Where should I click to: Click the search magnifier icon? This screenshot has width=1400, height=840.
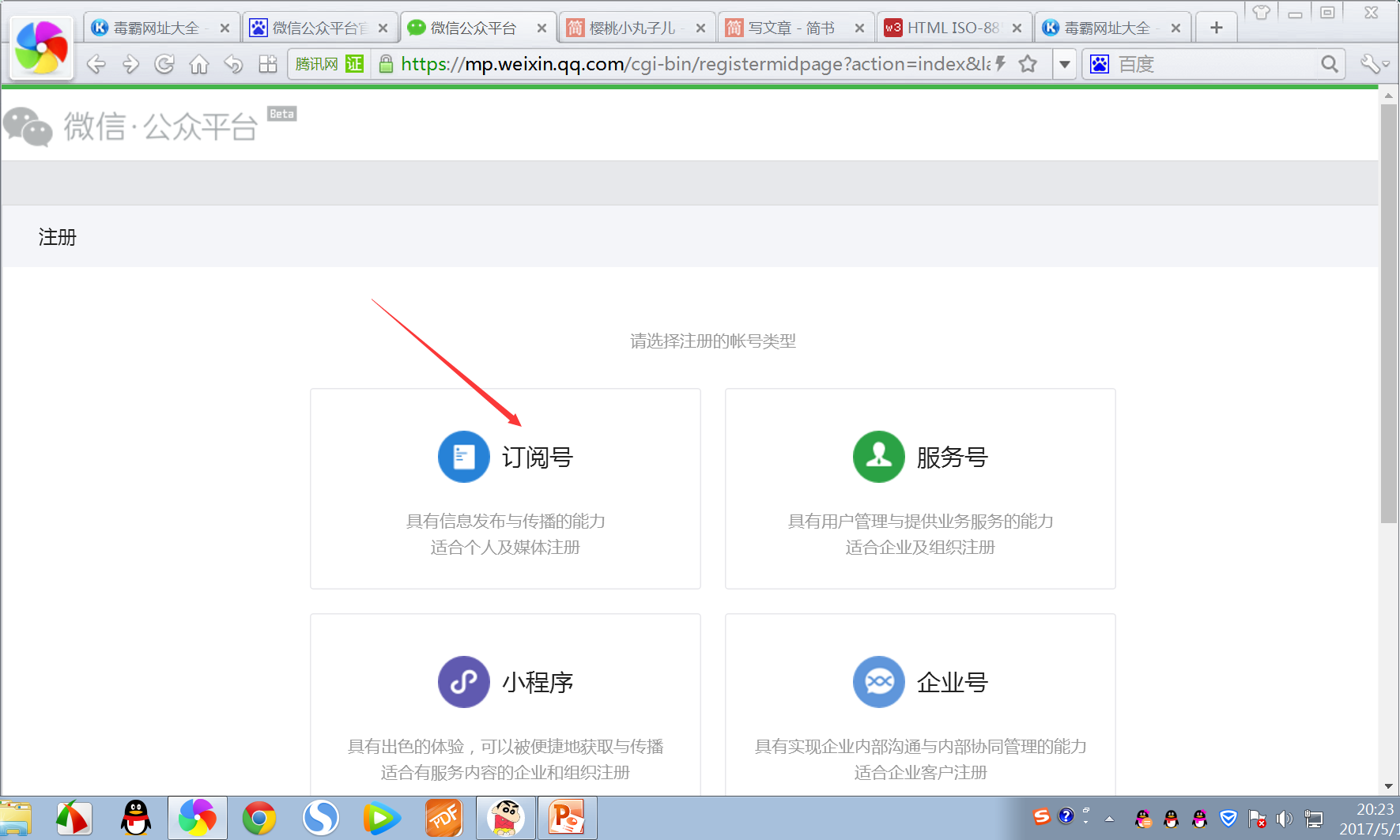coord(1330,64)
